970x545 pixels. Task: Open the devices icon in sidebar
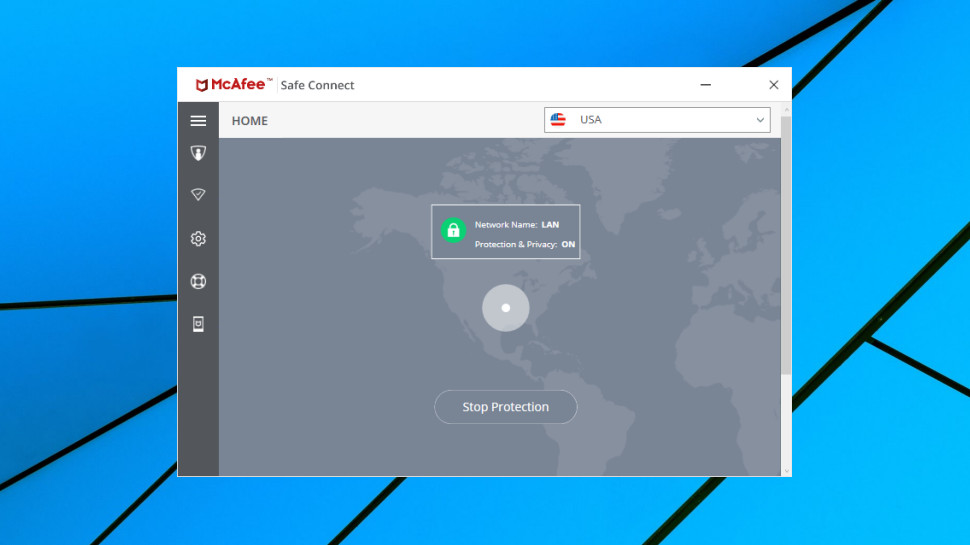click(x=198, y=324)
